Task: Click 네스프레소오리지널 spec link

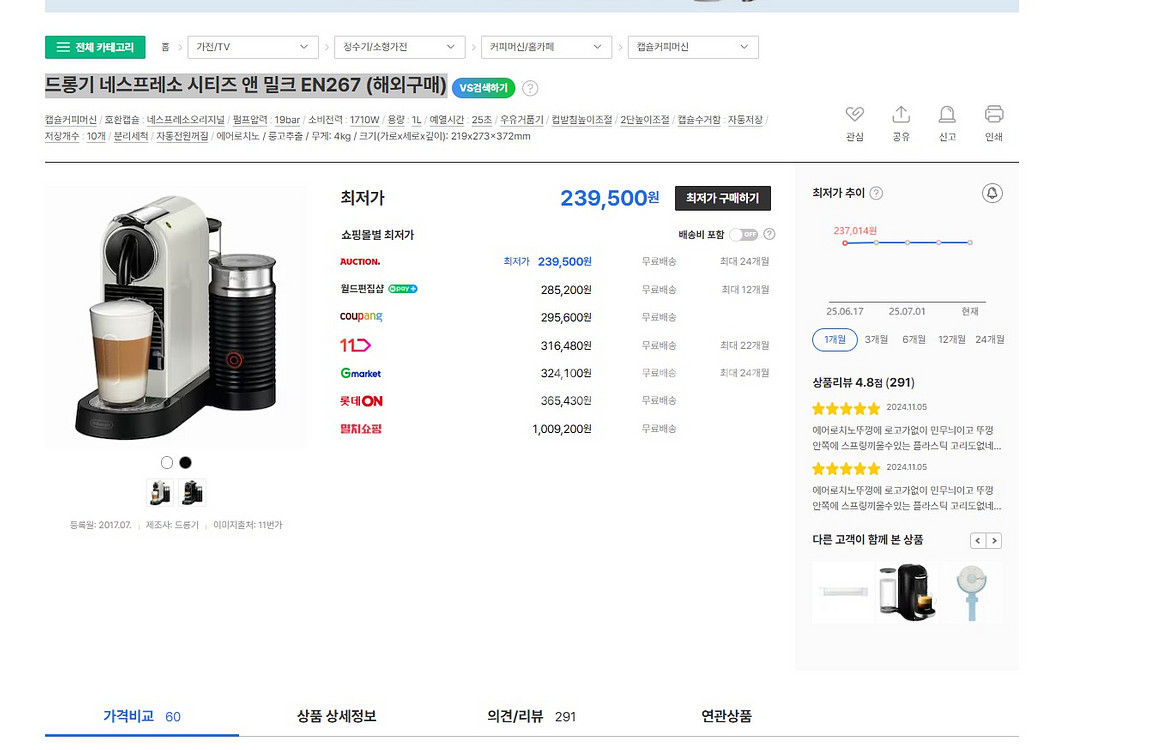Action: 185,120
